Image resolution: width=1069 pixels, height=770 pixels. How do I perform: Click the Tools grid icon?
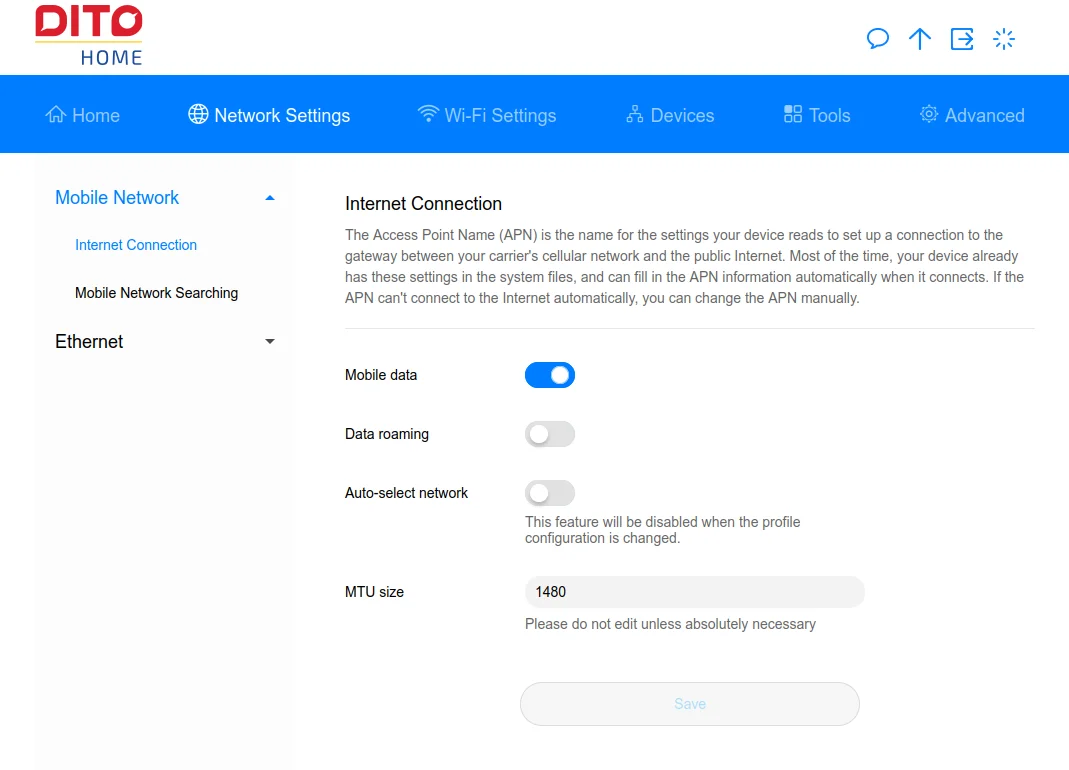(793, 114)
